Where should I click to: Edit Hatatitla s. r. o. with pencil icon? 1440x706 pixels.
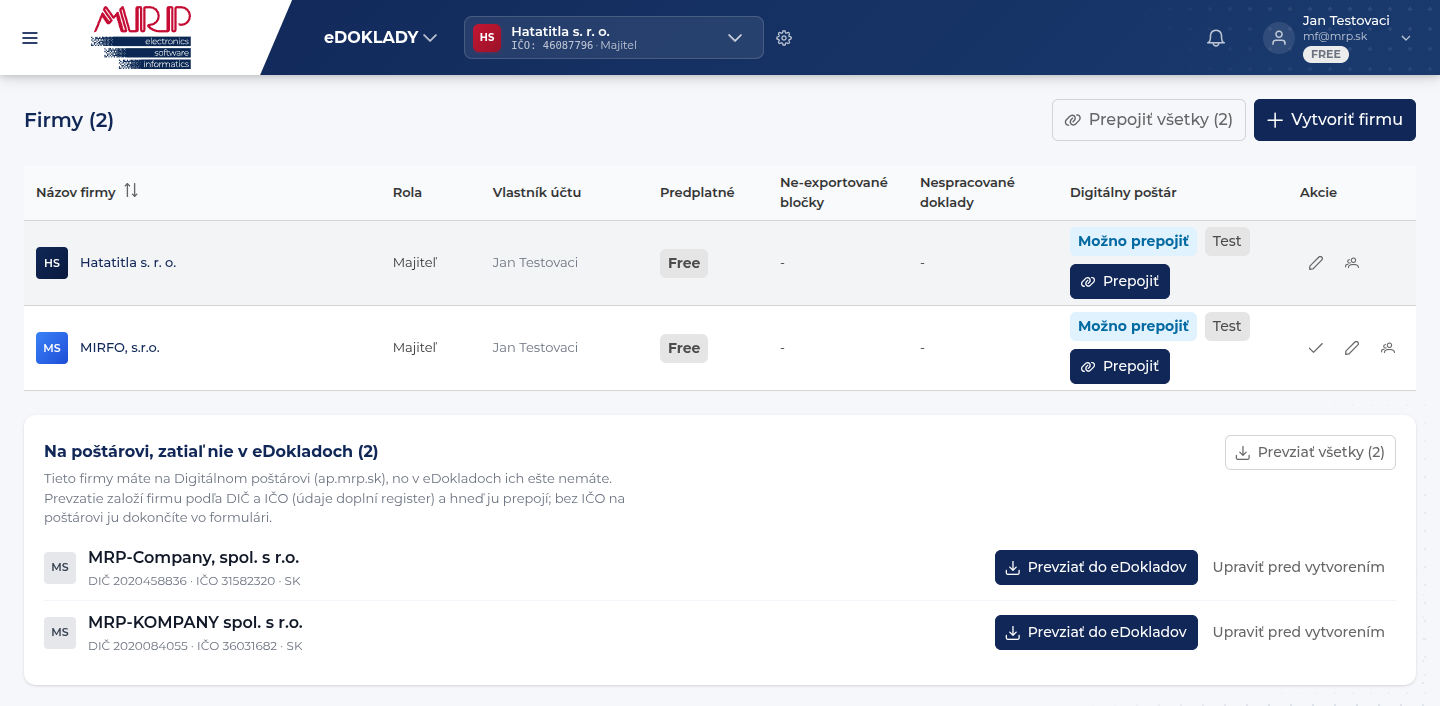click(1316, 263)
